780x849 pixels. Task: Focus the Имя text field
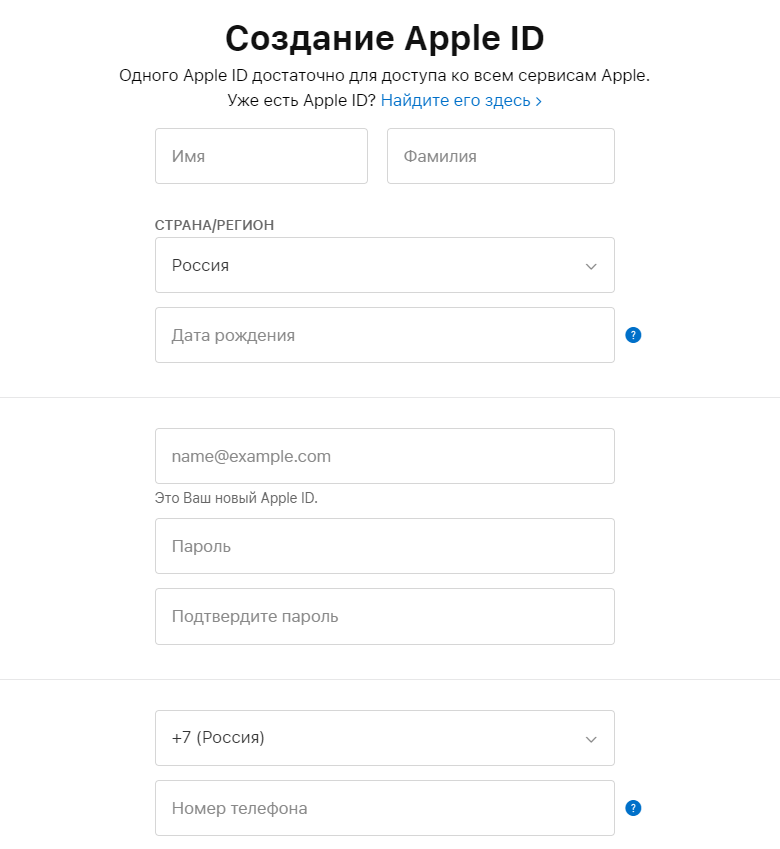(x=261, y=156)
